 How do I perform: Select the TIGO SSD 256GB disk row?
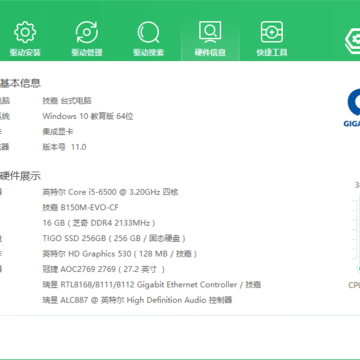click(114, 238)
